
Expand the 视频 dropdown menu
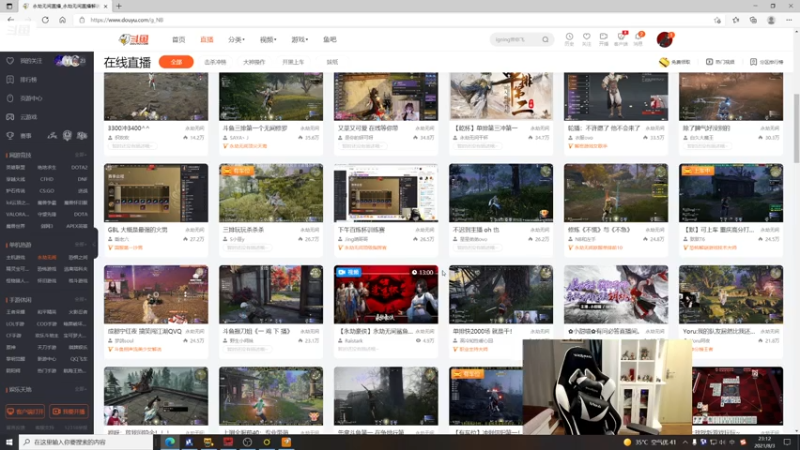tap(268, 39)
